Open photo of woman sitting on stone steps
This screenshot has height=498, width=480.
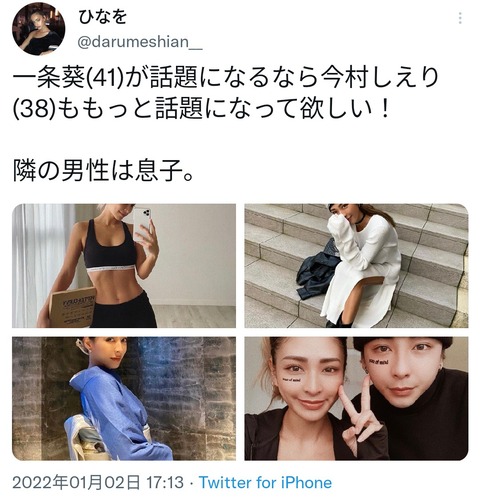coord(356,266)
